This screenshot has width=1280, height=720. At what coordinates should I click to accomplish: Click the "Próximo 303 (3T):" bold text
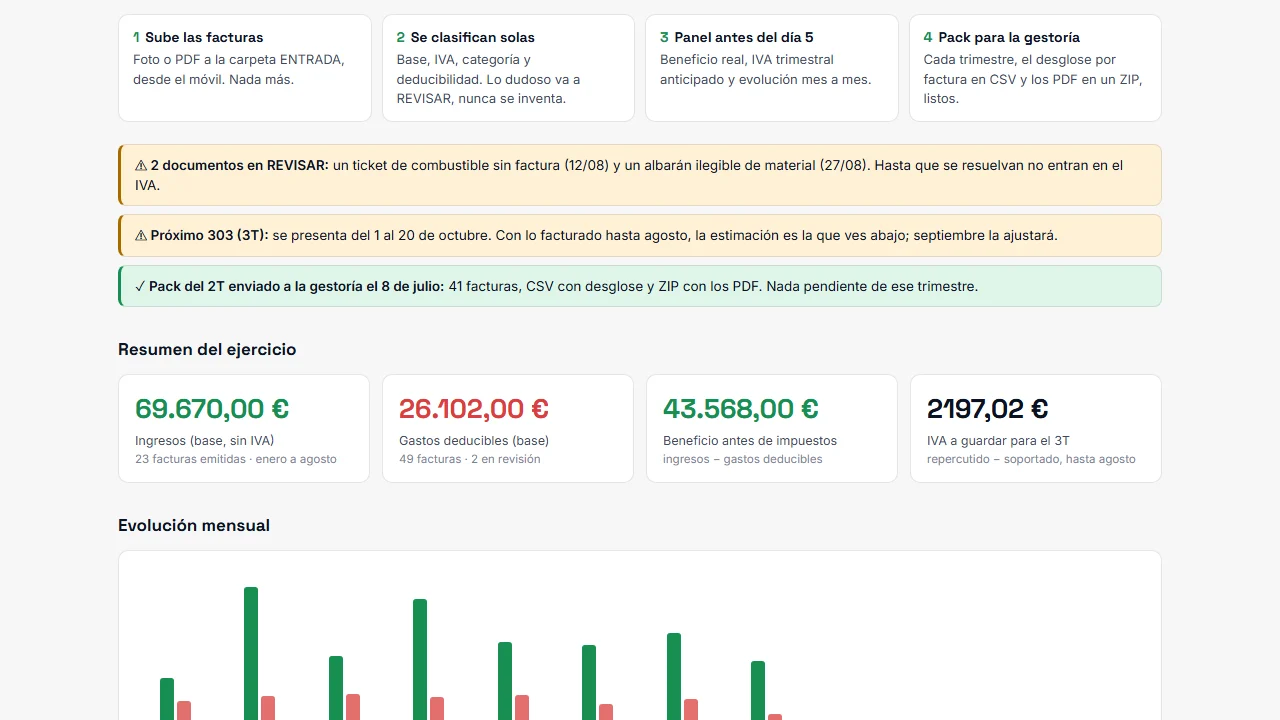[x=210, y=235]
